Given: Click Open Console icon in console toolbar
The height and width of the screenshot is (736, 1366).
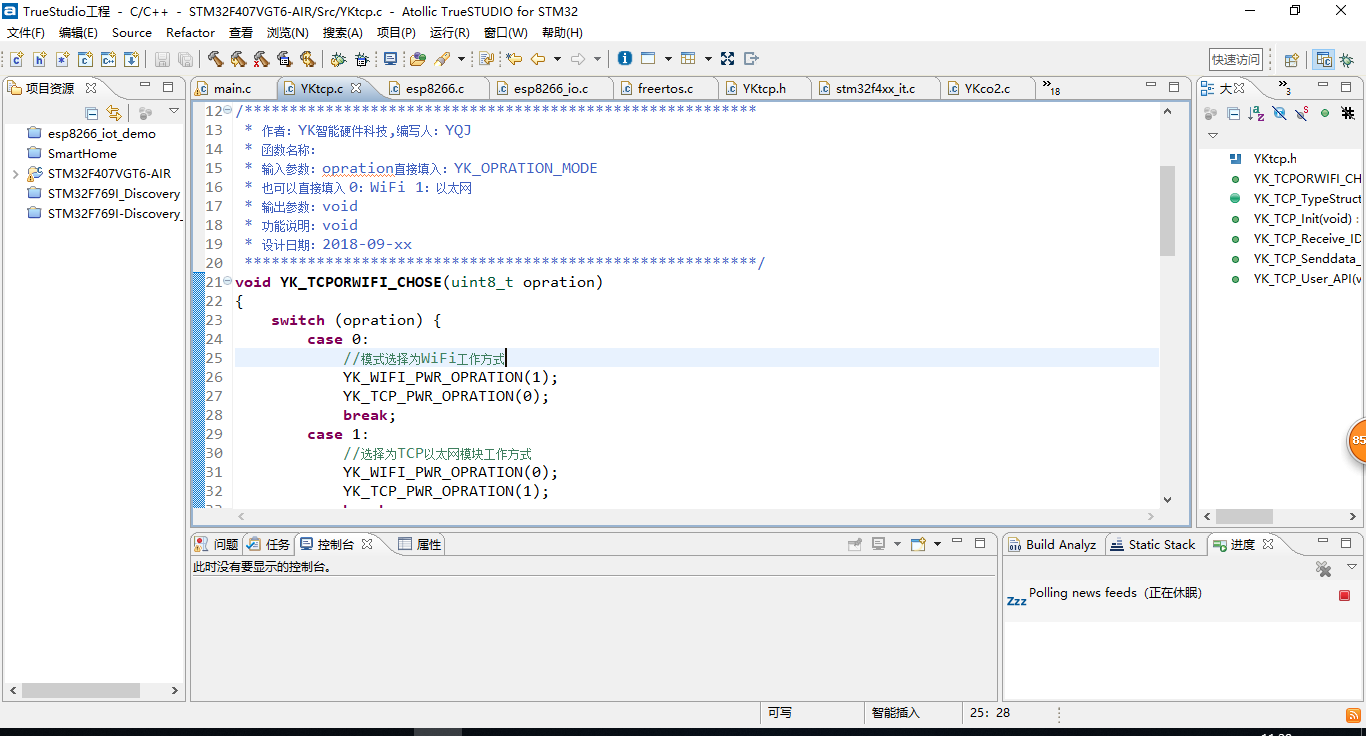Looking at the screenshot, I should (917, 544).
